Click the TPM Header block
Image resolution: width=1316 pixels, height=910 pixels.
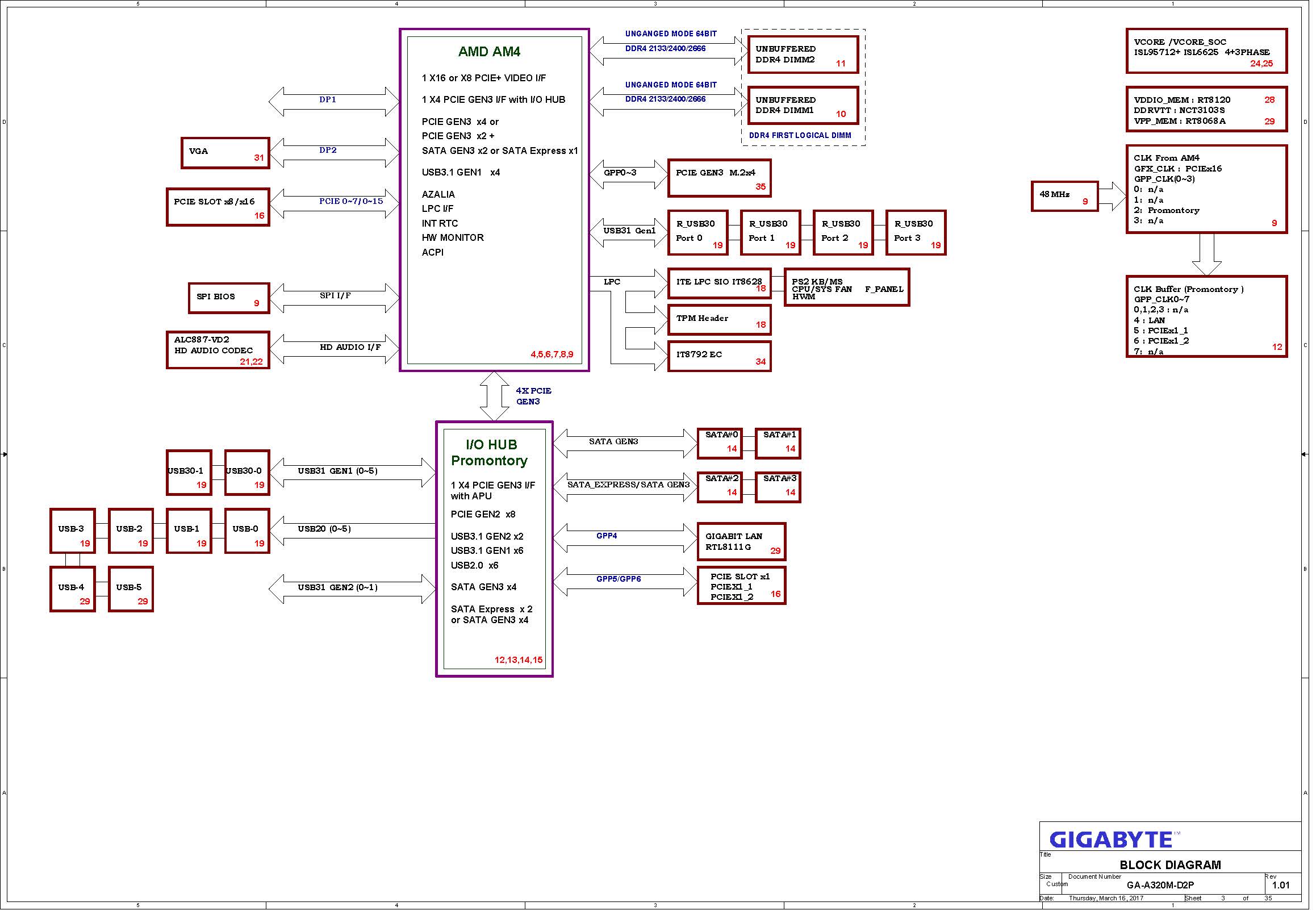pos(721,320)
